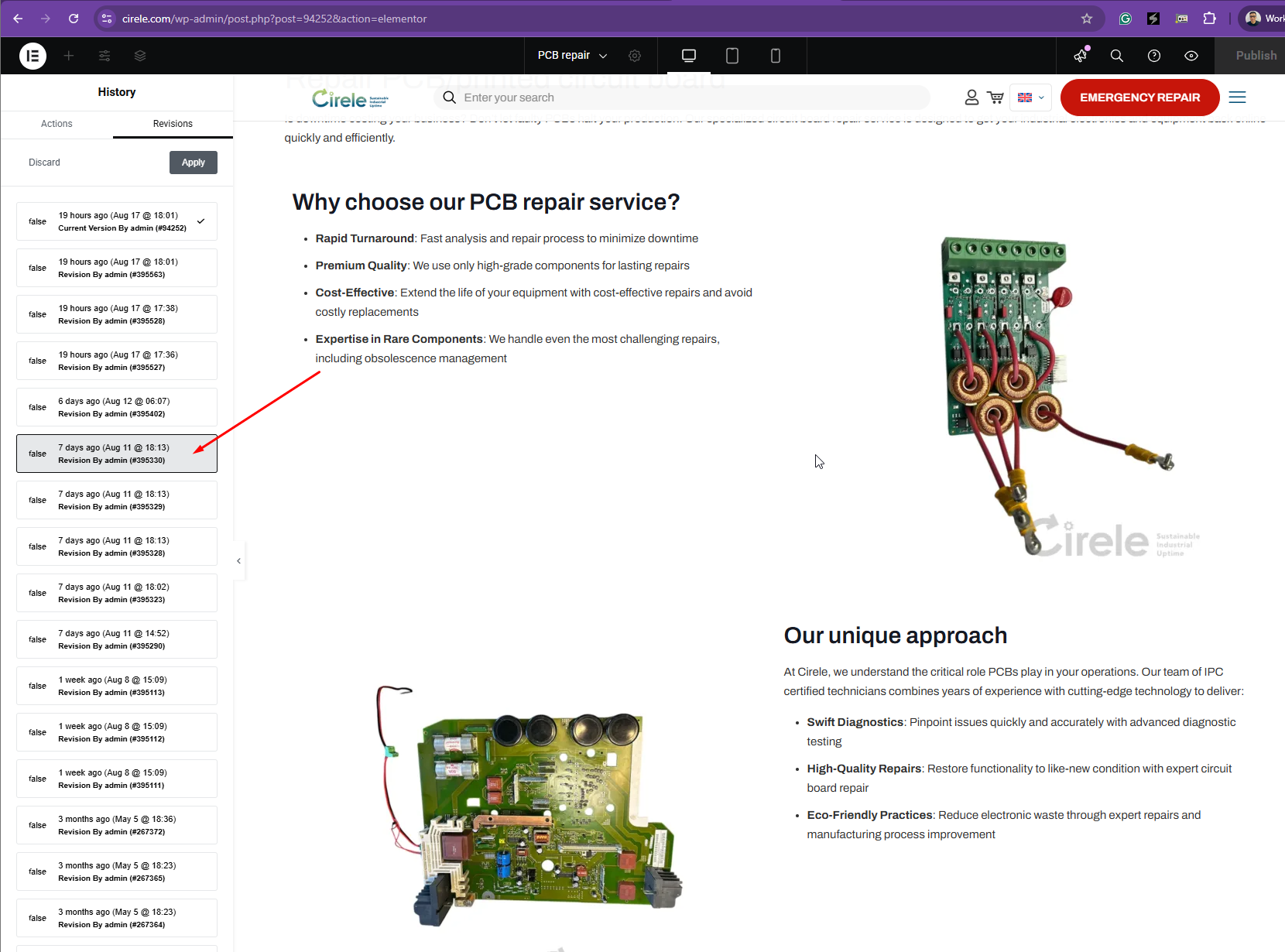Image resolution: width=1285 pixels, height=952 pixels.
Task: Select revision #395330
Action: [117, 454]
